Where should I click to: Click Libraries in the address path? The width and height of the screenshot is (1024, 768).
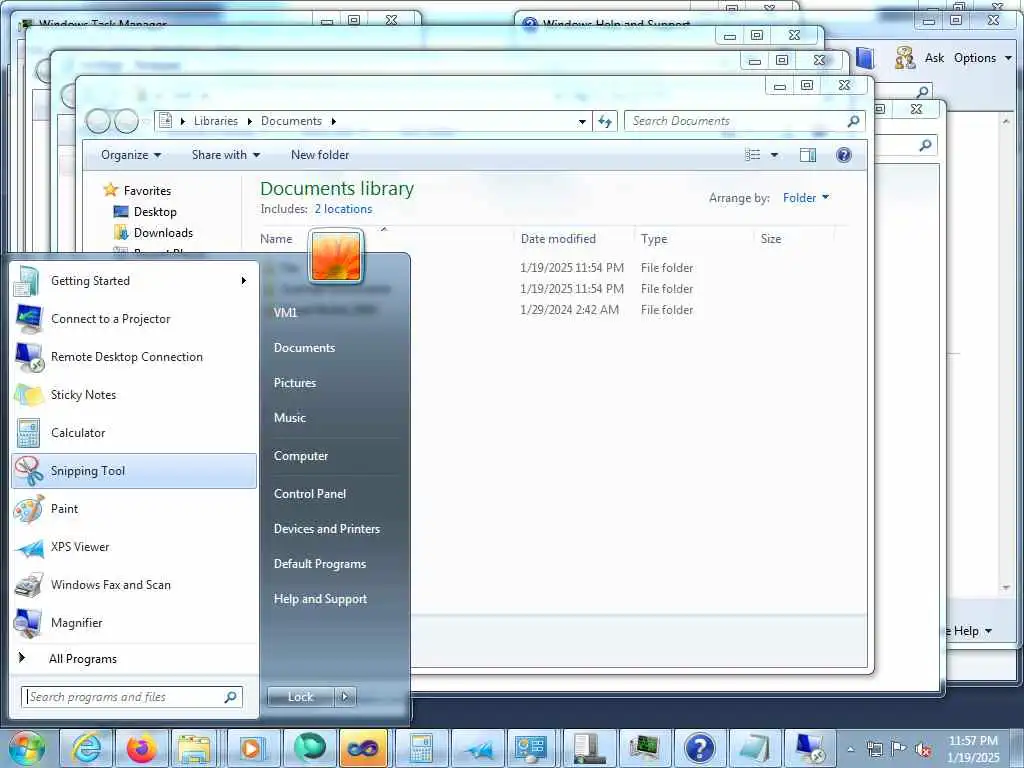(x=216, y=121)
